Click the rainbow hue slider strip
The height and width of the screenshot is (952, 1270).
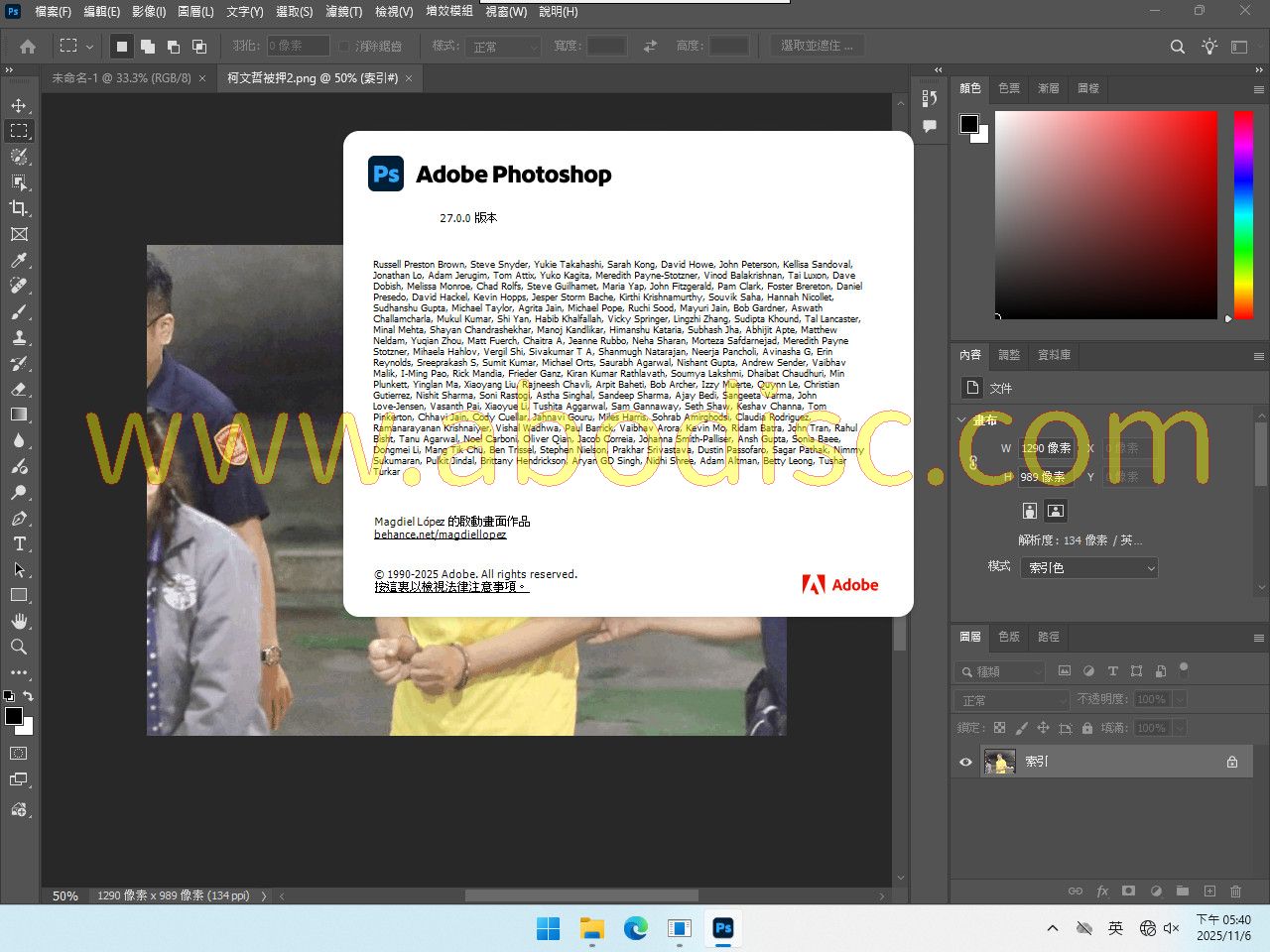1242,213
